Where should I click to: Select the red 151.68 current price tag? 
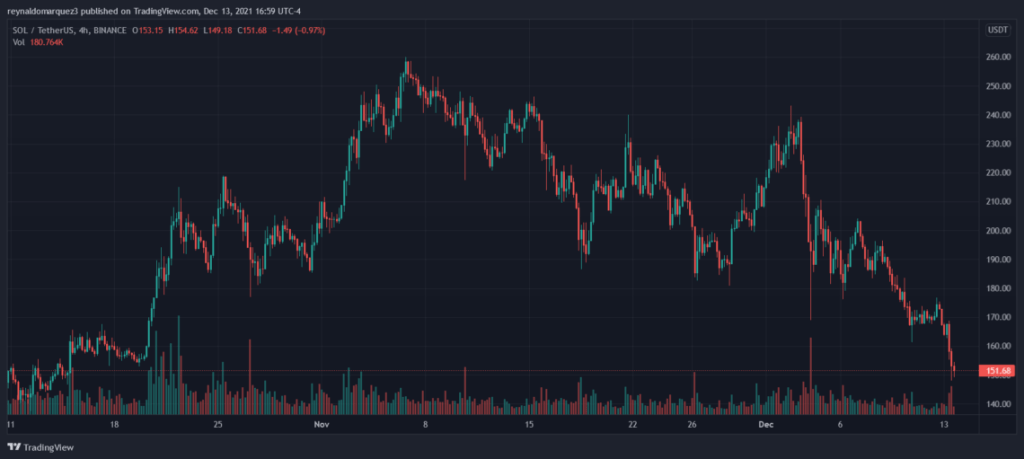pos(998,372)
